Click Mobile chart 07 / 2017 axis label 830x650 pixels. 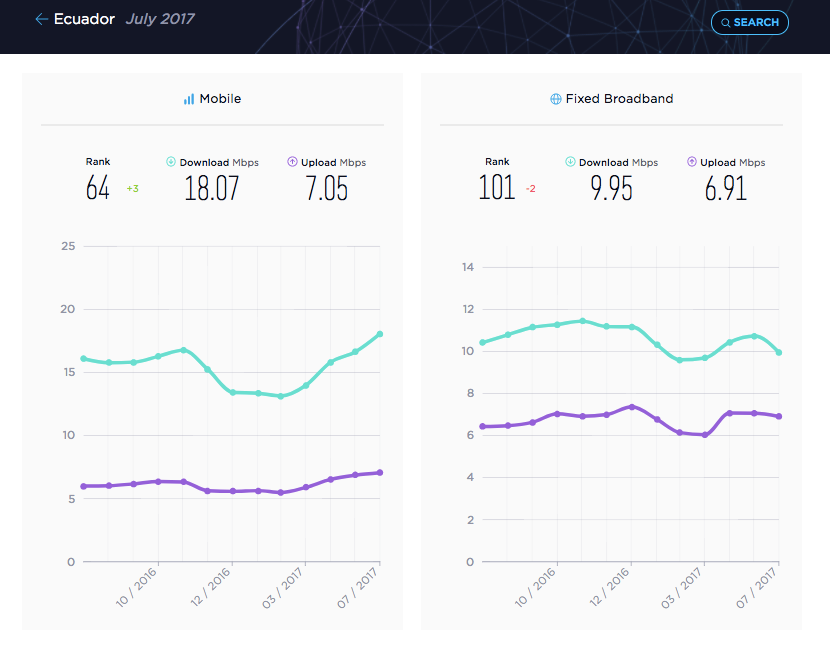point(357,588)
